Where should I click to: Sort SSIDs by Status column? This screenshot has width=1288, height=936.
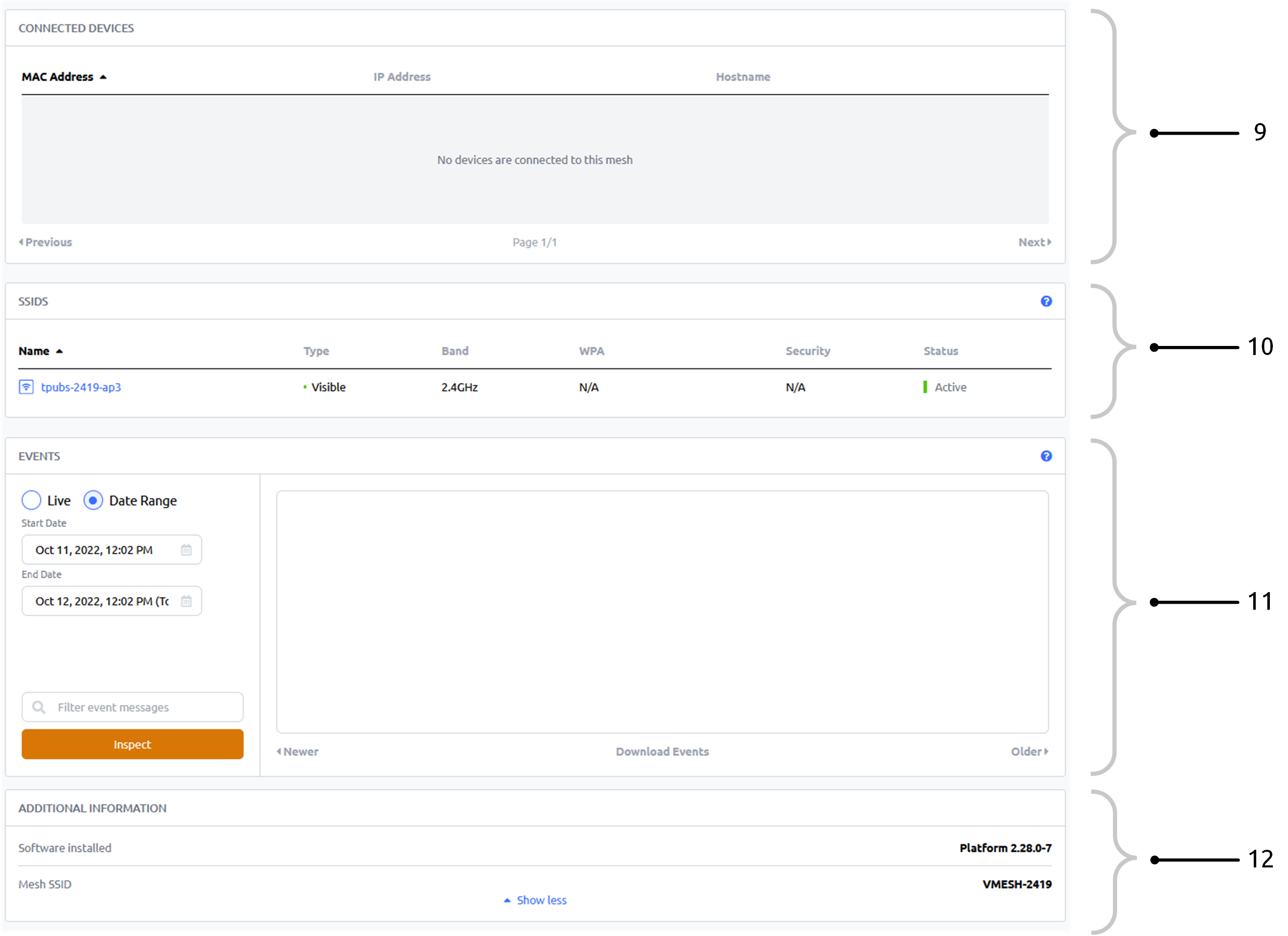click(x=941, y=351)
